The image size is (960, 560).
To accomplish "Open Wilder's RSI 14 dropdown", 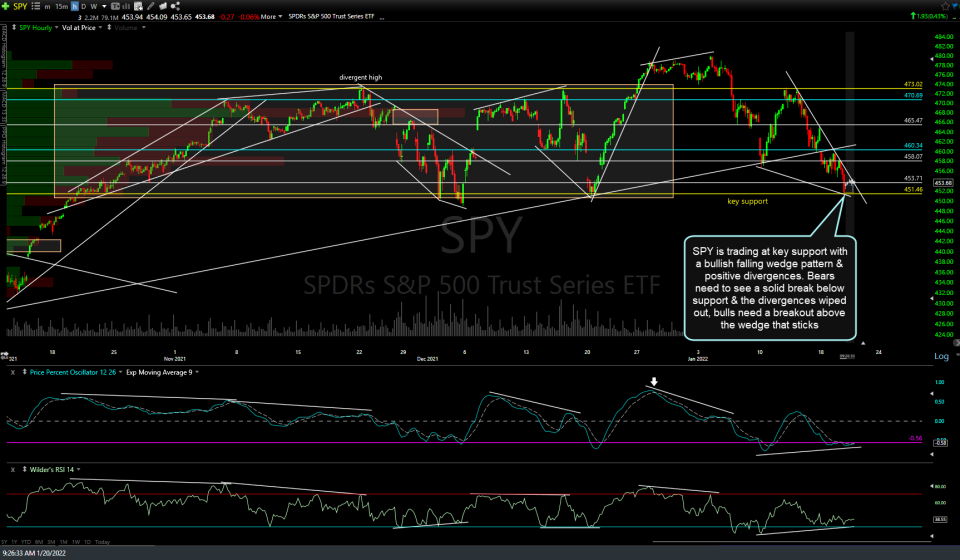I will 78,469.
